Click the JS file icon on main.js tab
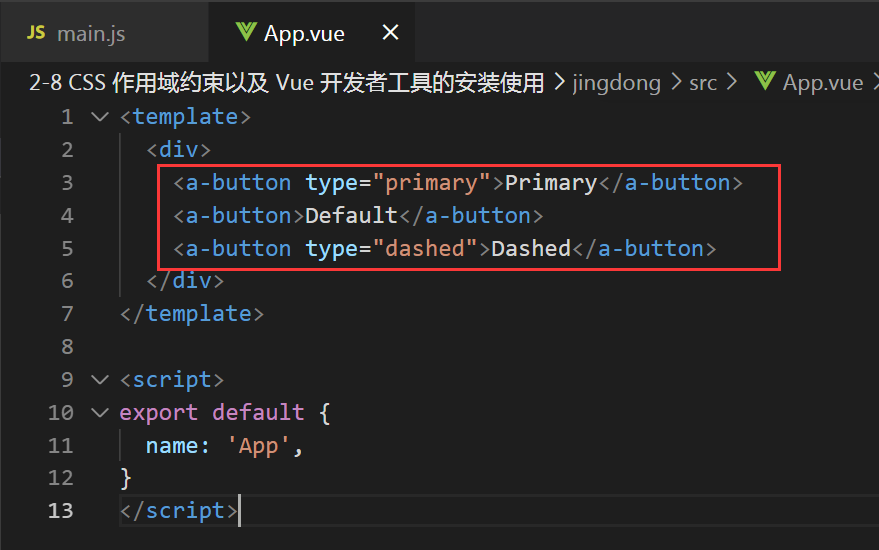The width and height of the screenshot is (879, 550). [x=36, y=33]
